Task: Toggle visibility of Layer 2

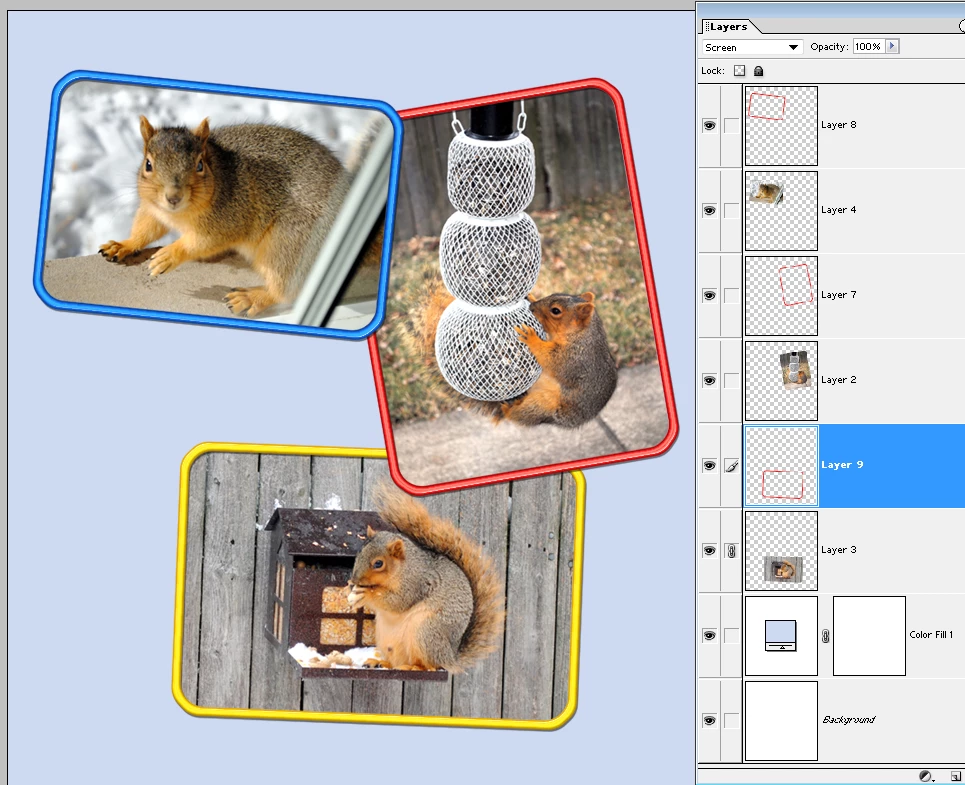Action: (x=710, y=380)
